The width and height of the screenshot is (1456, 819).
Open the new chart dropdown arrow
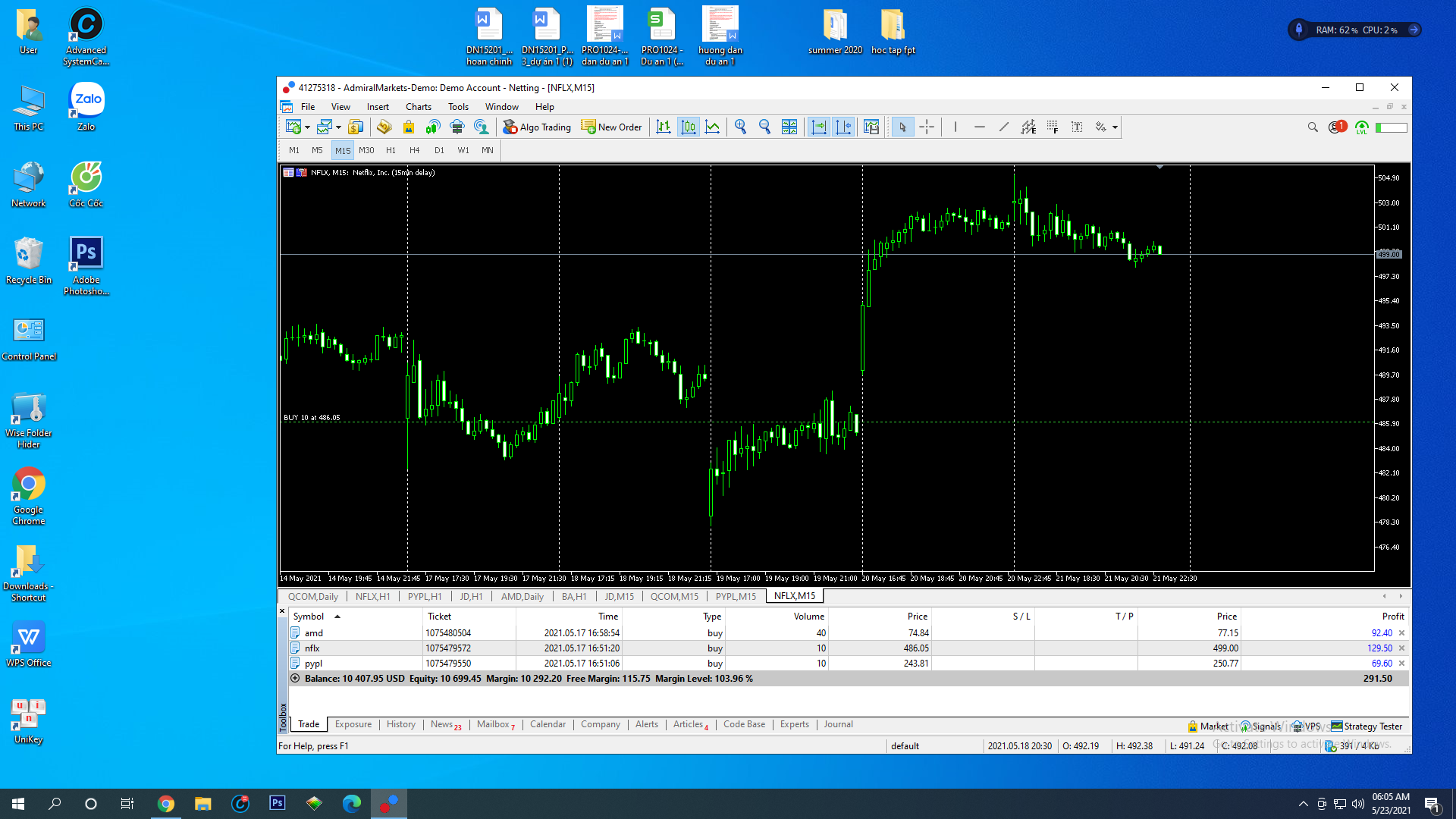307,127
